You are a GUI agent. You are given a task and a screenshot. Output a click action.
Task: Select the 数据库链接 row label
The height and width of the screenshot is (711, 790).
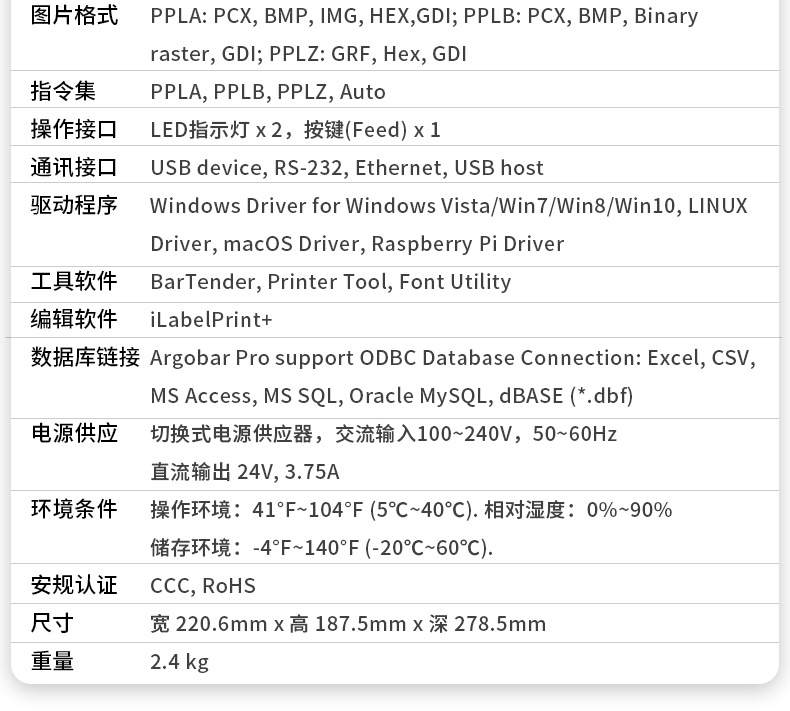pyautogui.click(x=85, y=357)
